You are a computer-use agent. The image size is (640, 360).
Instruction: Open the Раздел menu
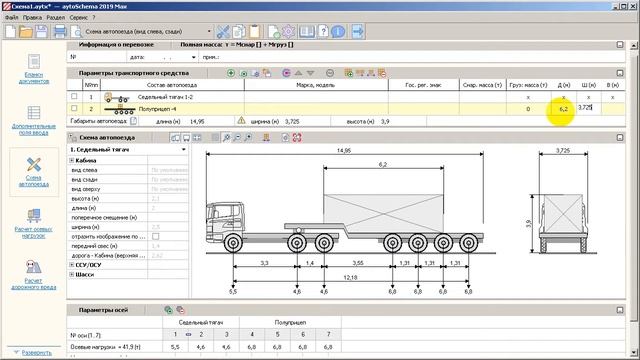click(x=56, y=18)
